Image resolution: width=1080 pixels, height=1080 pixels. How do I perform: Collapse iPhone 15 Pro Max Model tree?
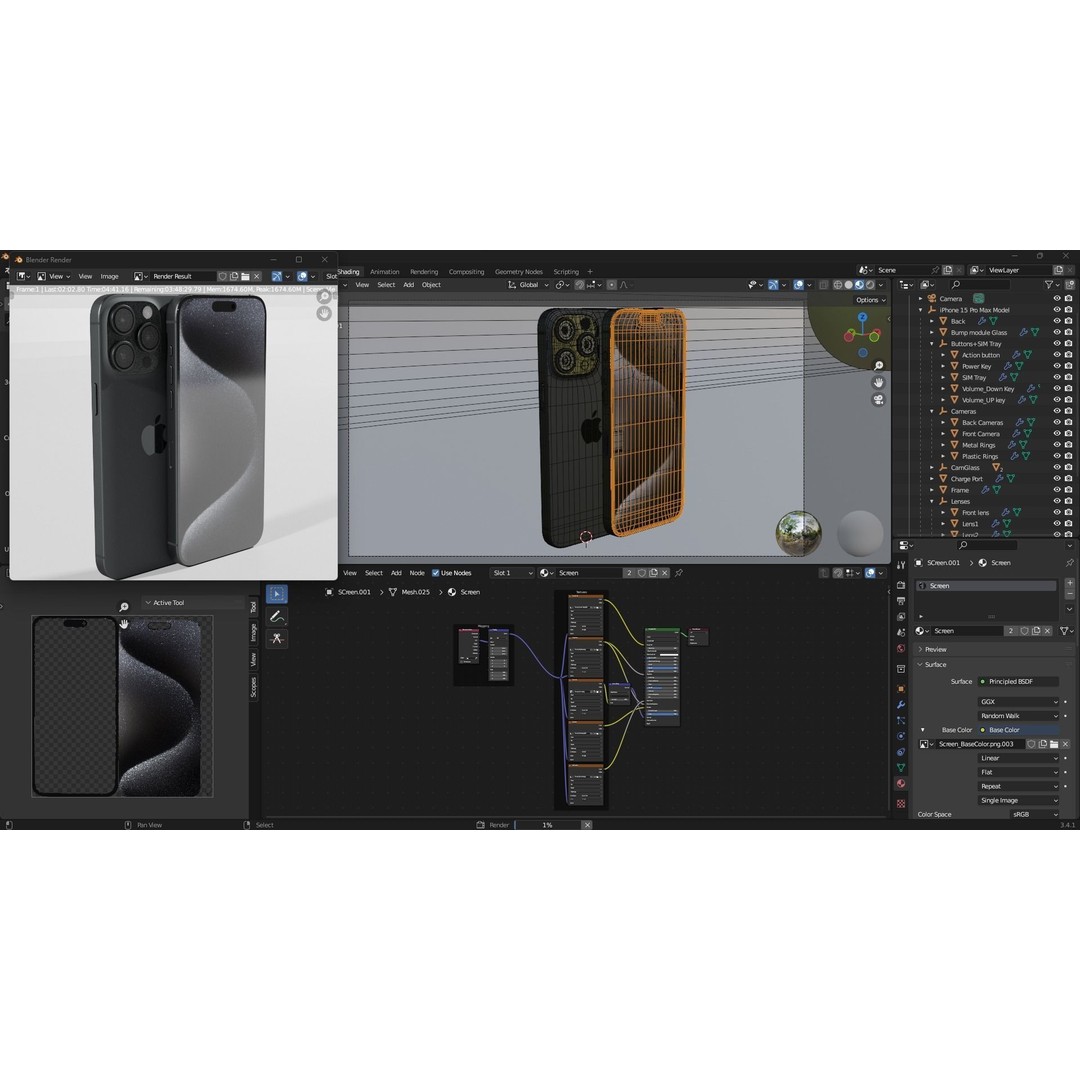[x=921, y=310]
